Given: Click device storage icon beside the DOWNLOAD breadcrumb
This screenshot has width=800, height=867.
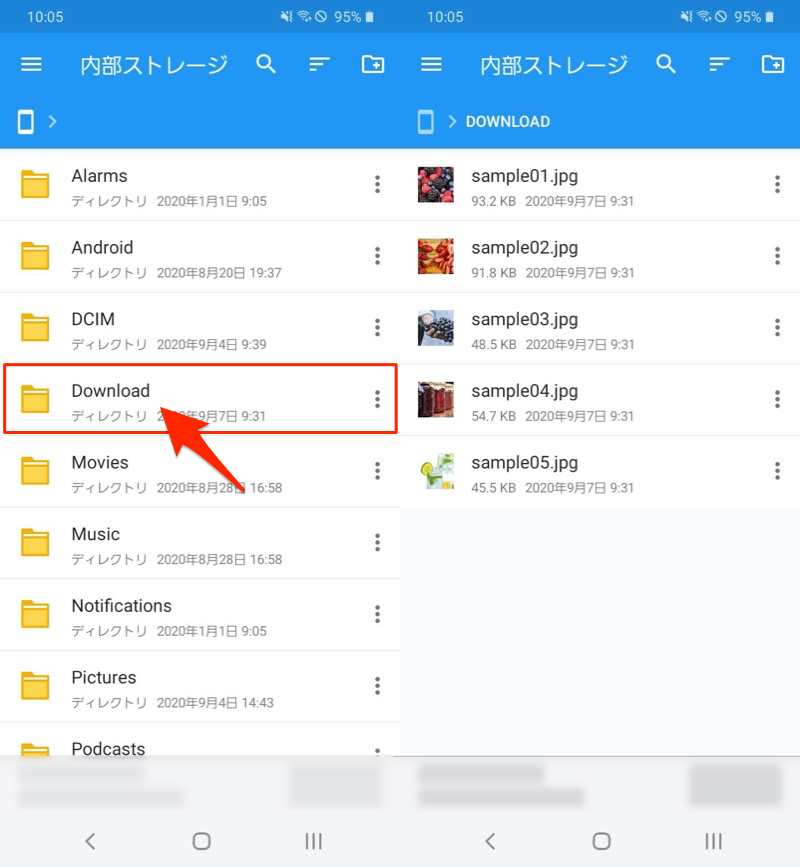Looking at the screenshot, I should click(426, 122).
